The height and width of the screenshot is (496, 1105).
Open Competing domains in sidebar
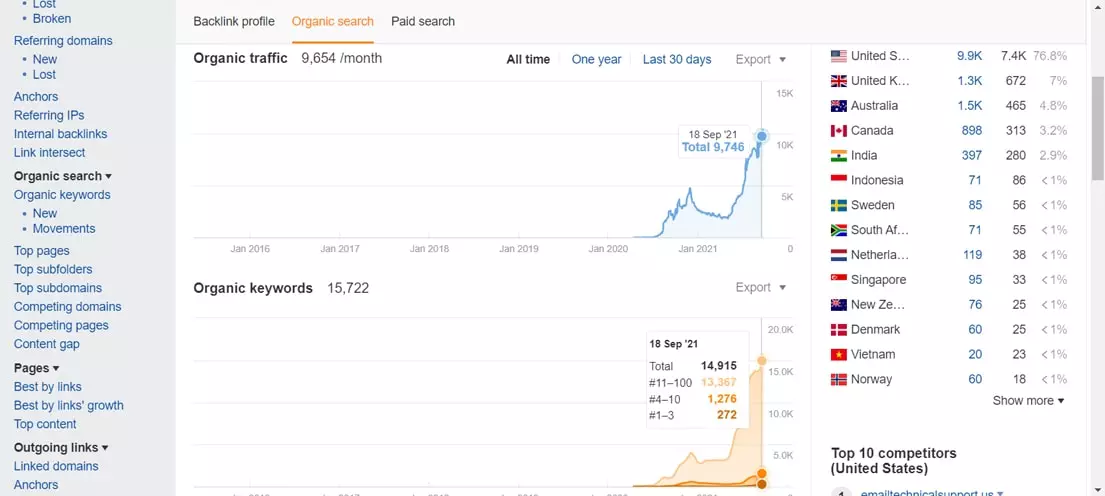pos(67,307)
